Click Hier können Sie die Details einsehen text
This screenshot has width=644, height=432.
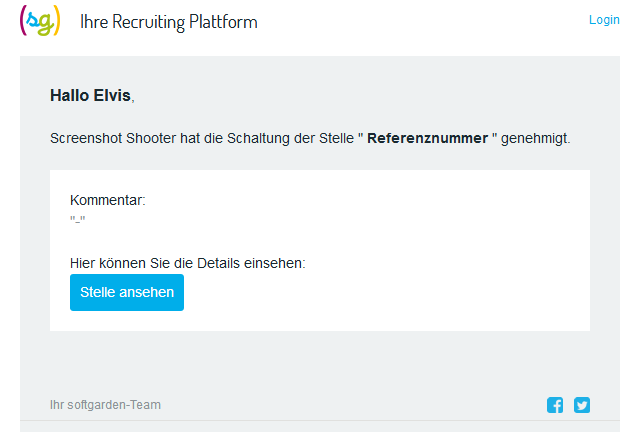(188, 263)
